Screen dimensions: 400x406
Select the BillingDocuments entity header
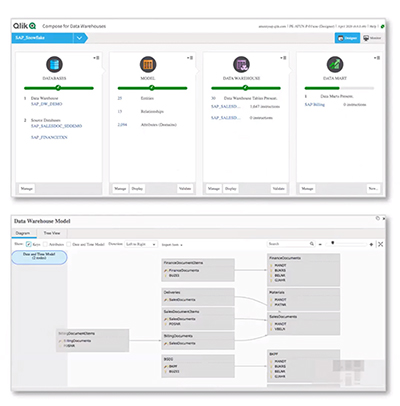click(x=198, y=336)
